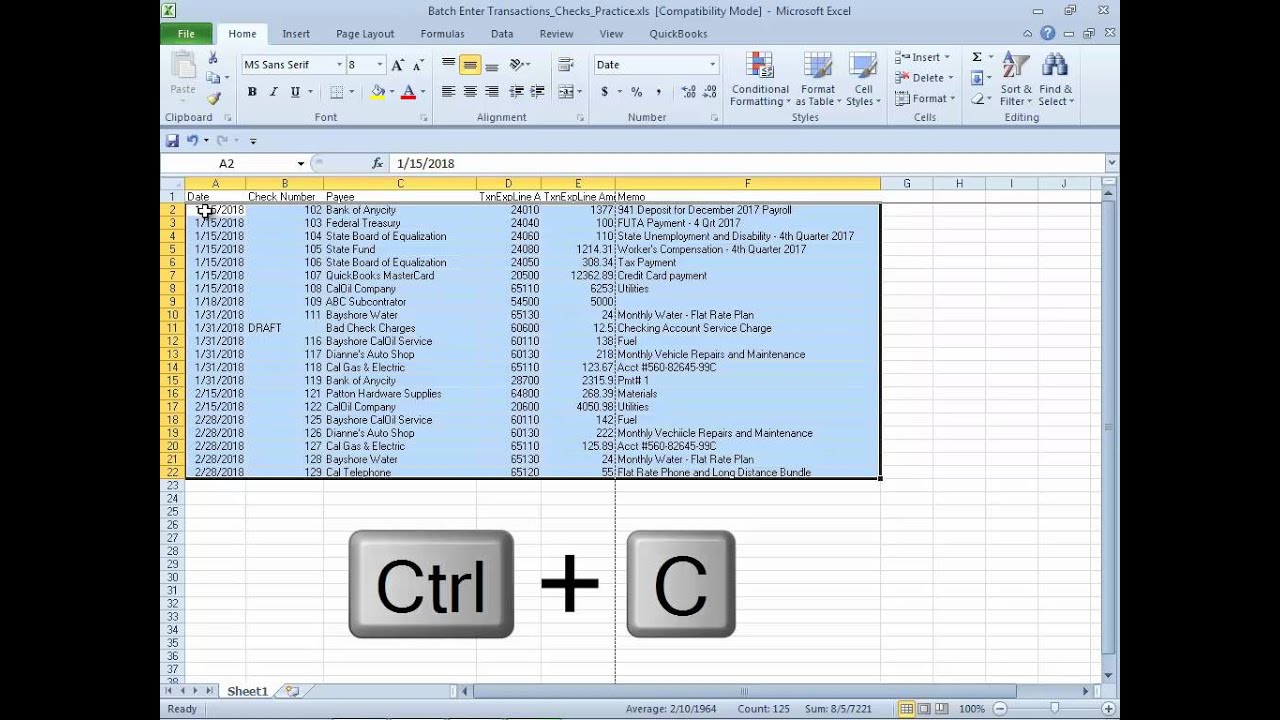Switch to the Insert tab
The width and height of the screenshot is (1280, 720).
(296, 34)
